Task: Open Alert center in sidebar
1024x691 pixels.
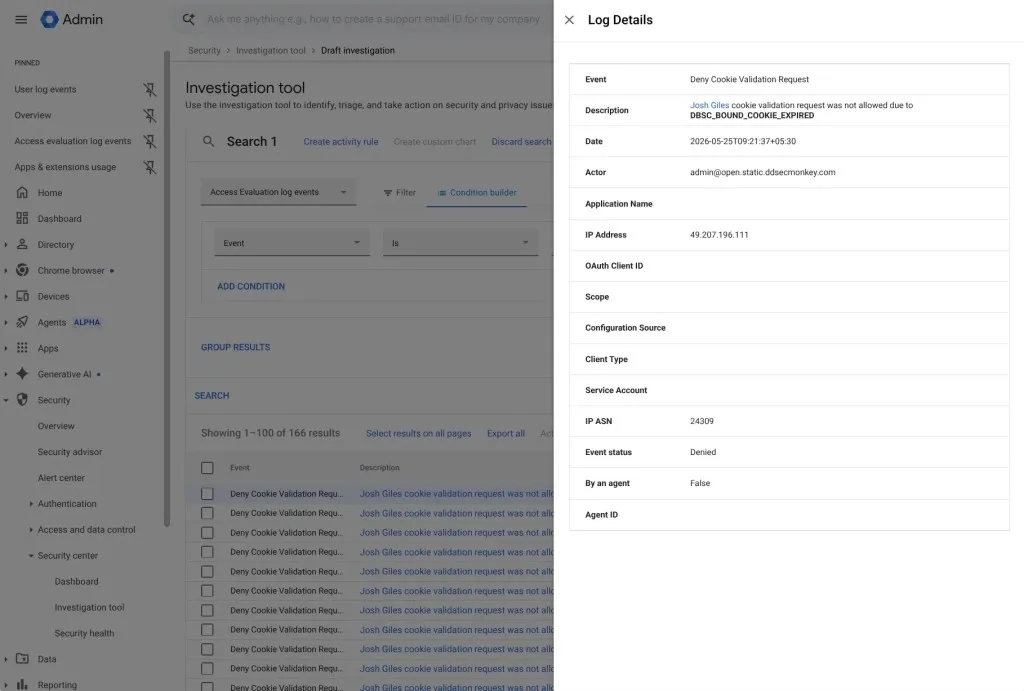Action: 61,478
